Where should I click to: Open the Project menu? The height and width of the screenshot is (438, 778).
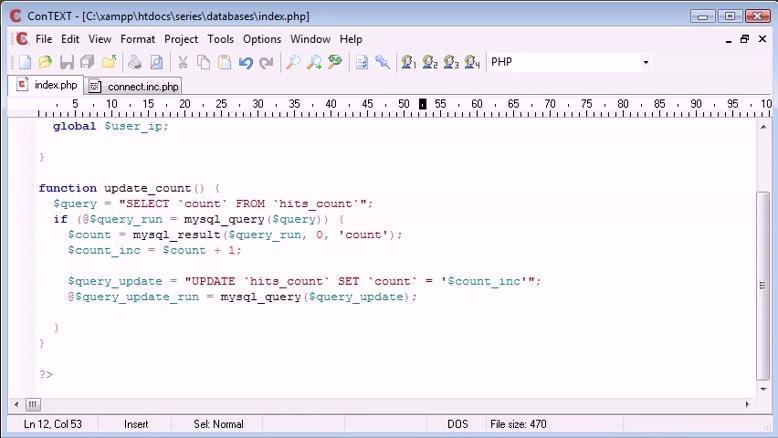click(181, 39)
